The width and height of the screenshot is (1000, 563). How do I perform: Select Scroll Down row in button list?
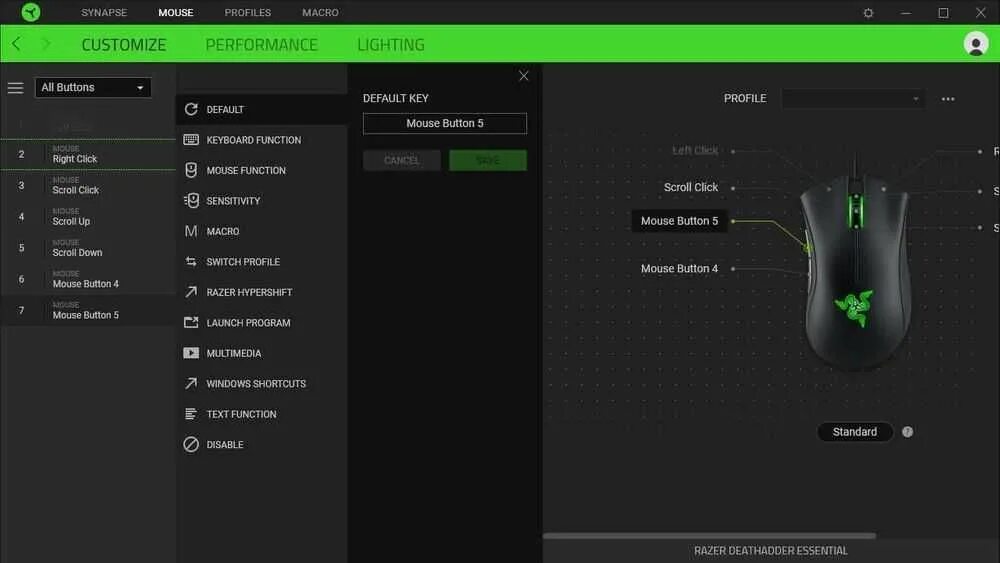88,248
